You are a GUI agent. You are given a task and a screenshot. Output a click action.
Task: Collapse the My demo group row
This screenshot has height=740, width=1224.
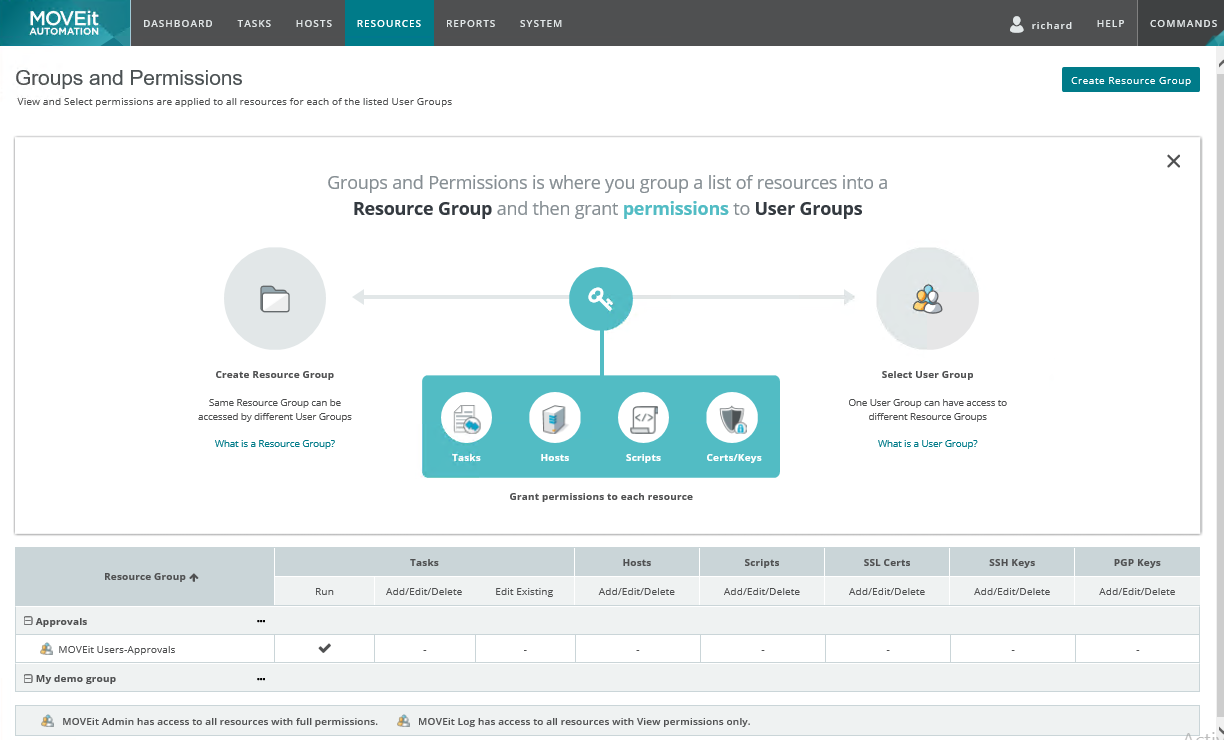click(x=28, y=678)
